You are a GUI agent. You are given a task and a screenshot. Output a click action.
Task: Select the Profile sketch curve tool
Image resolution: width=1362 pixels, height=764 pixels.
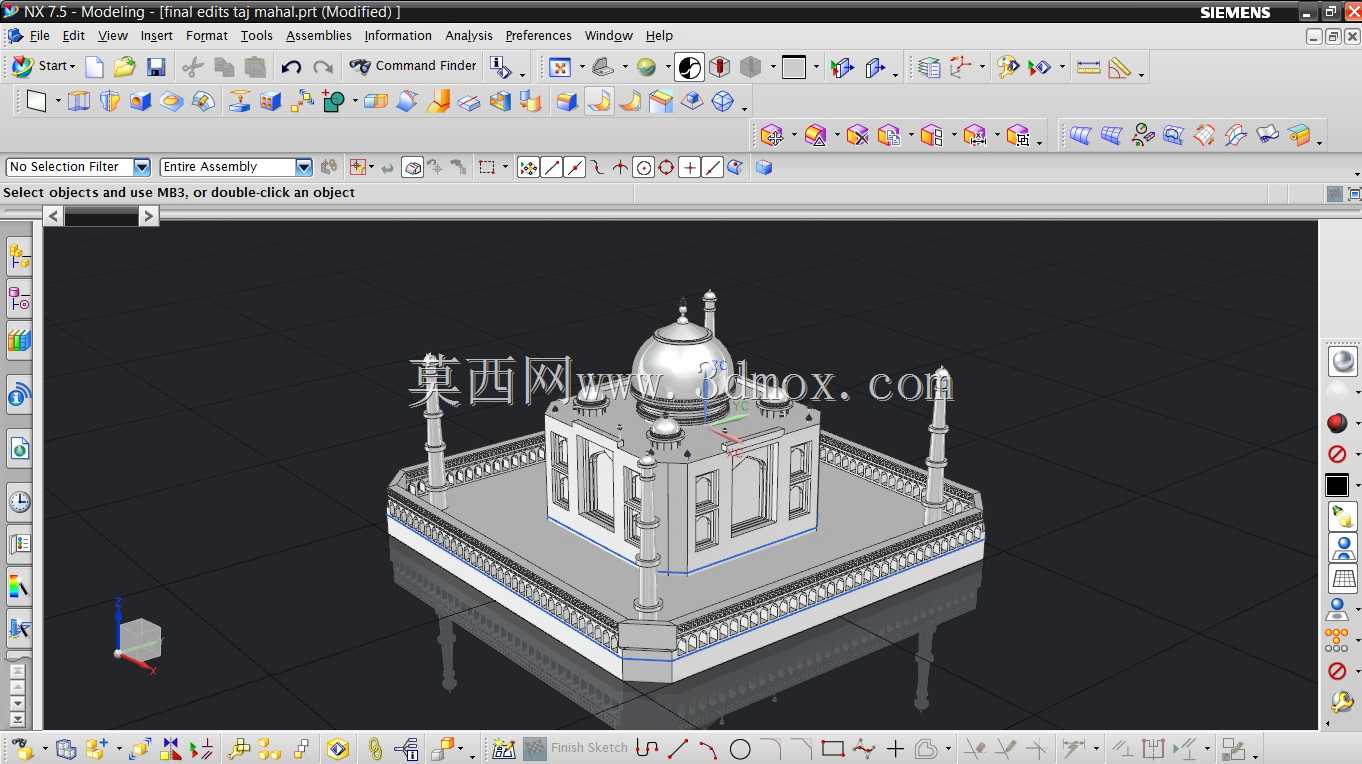click(x=647, y=748)
